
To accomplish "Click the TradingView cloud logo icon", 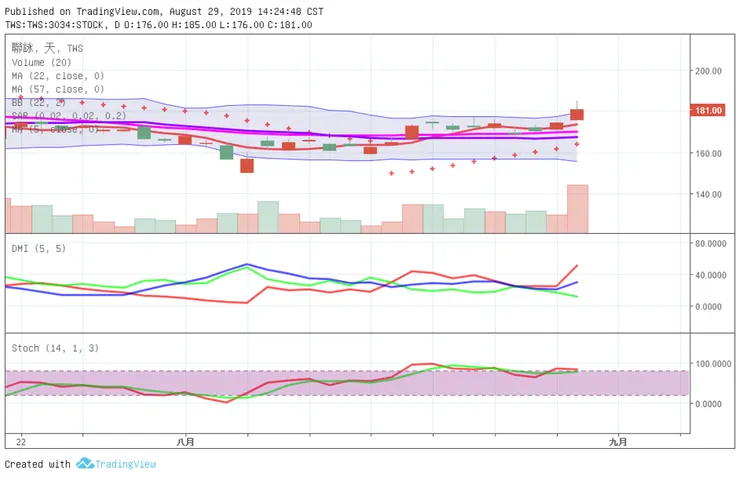I will [x=85, y=463].
